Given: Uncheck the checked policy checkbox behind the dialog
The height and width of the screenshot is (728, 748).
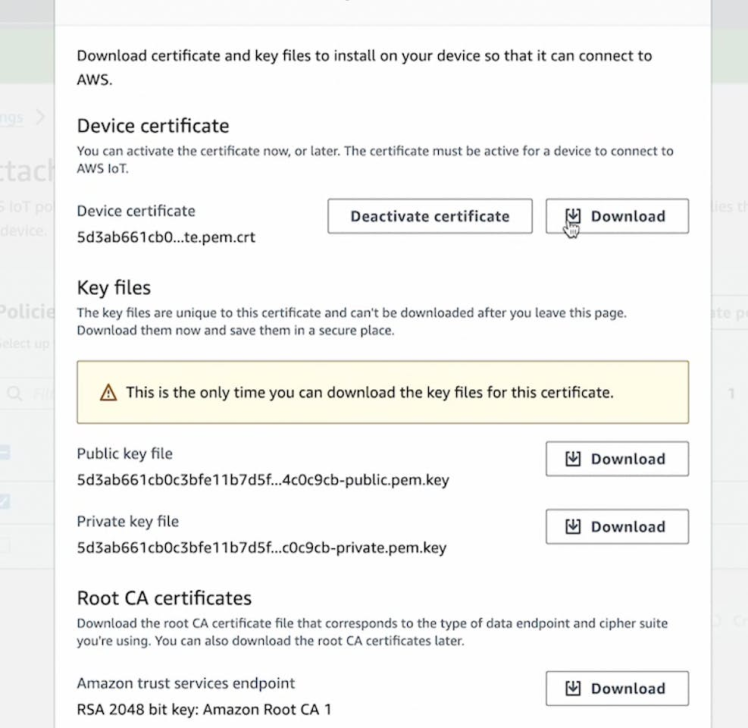Looking at the screenshot, I should click(x=5, y=501).
